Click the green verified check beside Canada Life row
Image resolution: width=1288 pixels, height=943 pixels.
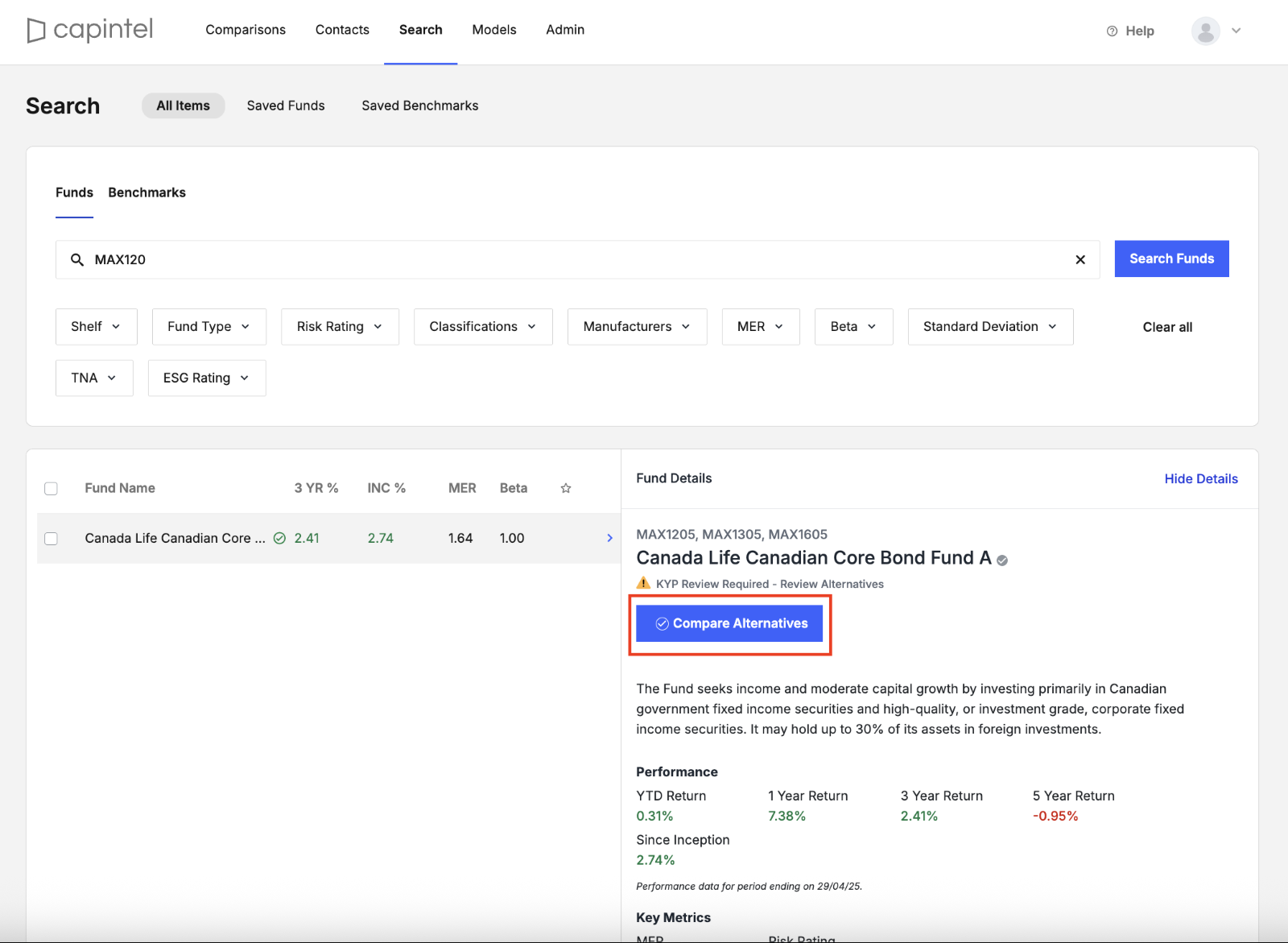pyautogui.click(x=279, y=538)
